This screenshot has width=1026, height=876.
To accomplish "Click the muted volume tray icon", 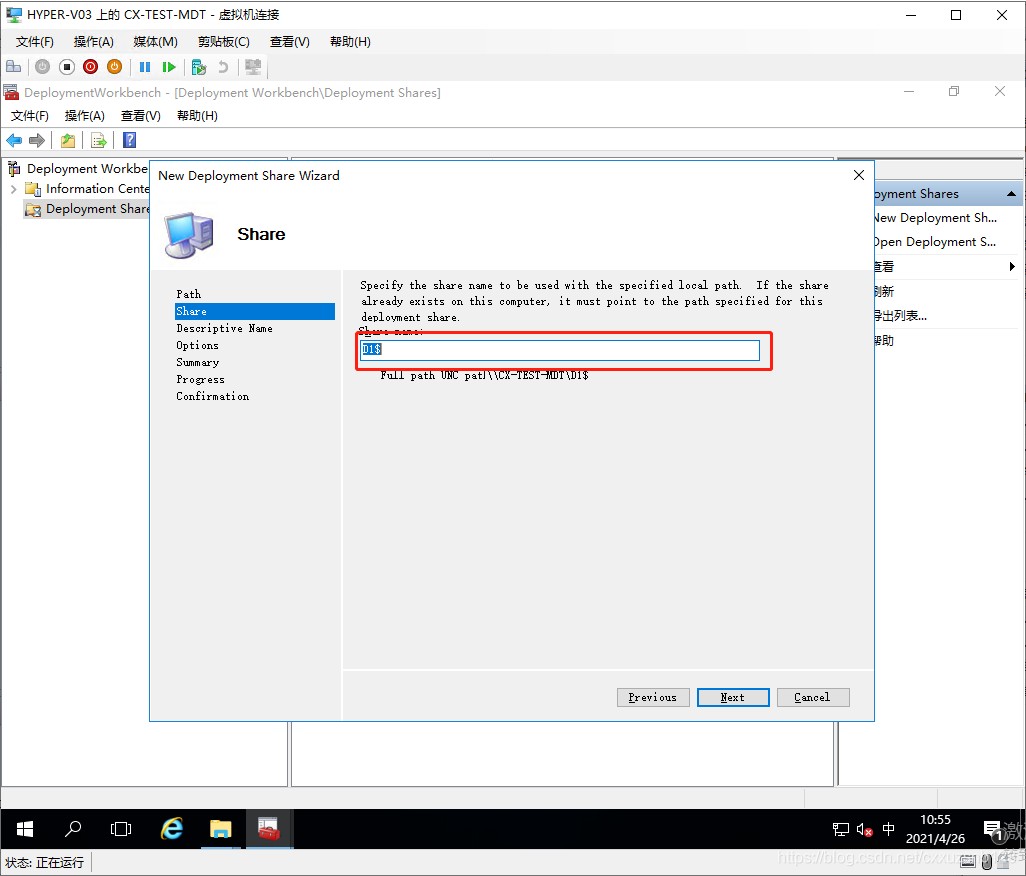I will click(x=864, y=830).
